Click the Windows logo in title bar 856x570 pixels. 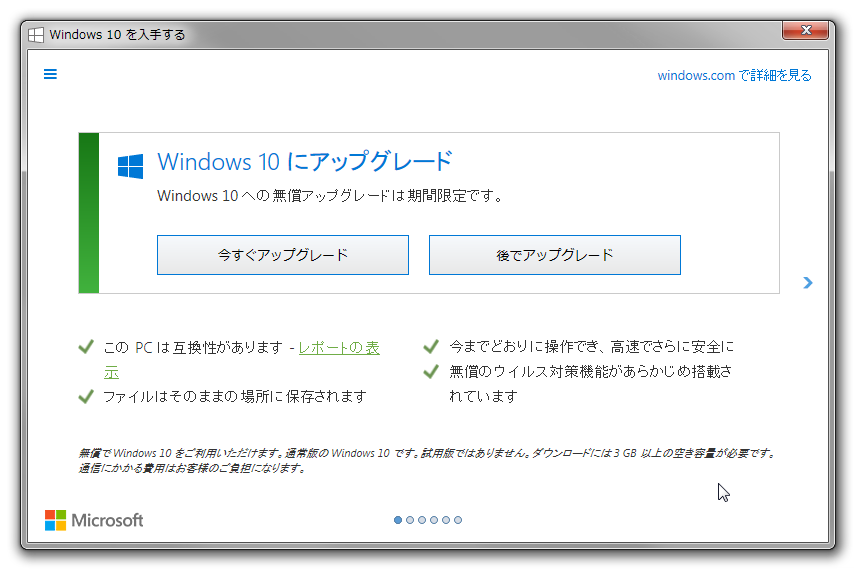(x=36, y=35)
